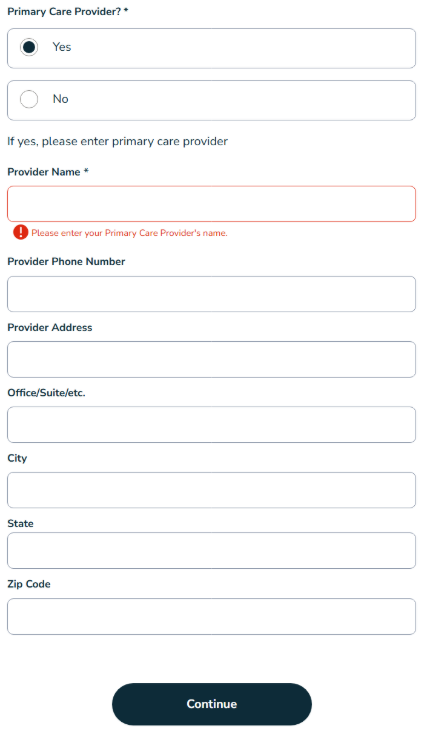Click the 'Provider Name *' label
427x750 pixels.
48,172
